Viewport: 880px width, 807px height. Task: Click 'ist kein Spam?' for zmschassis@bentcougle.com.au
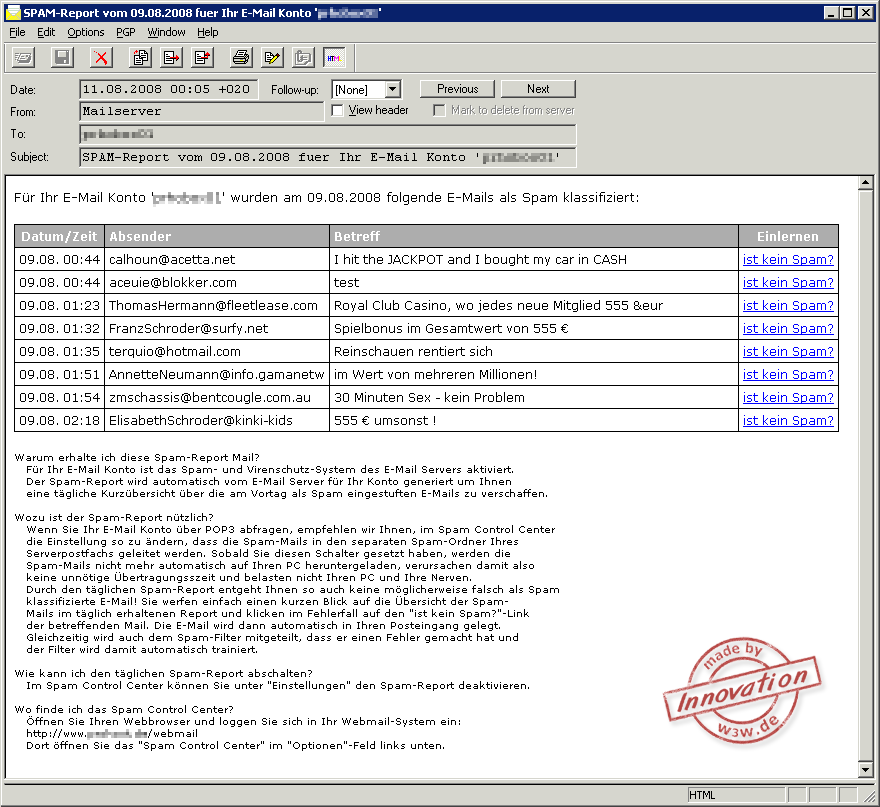pyautogui.click(x=788, y=397)
